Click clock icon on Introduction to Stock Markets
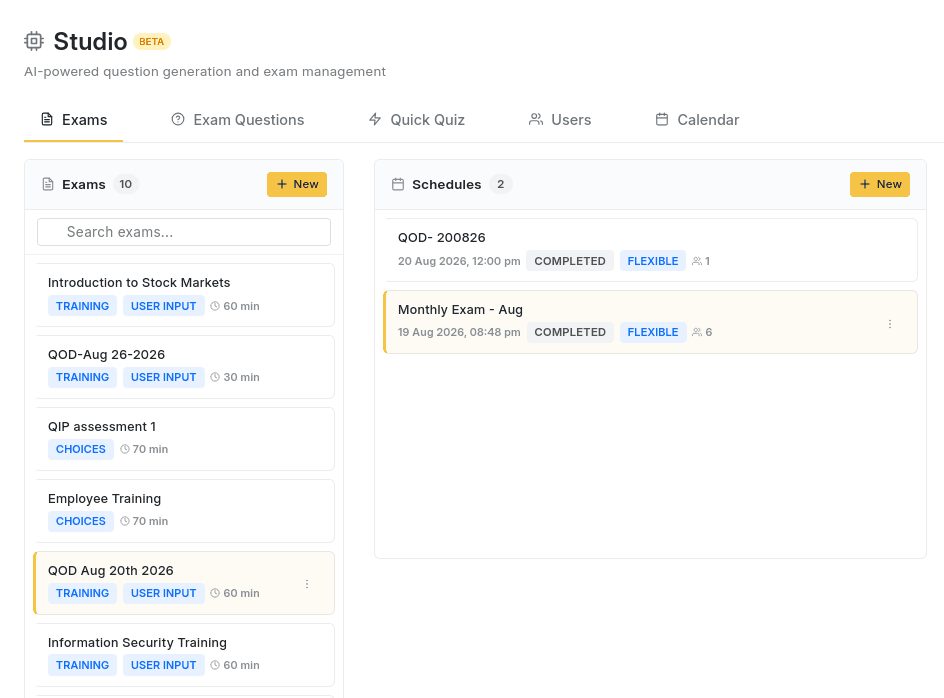944x698 pixels. click(x=215, y=306)
